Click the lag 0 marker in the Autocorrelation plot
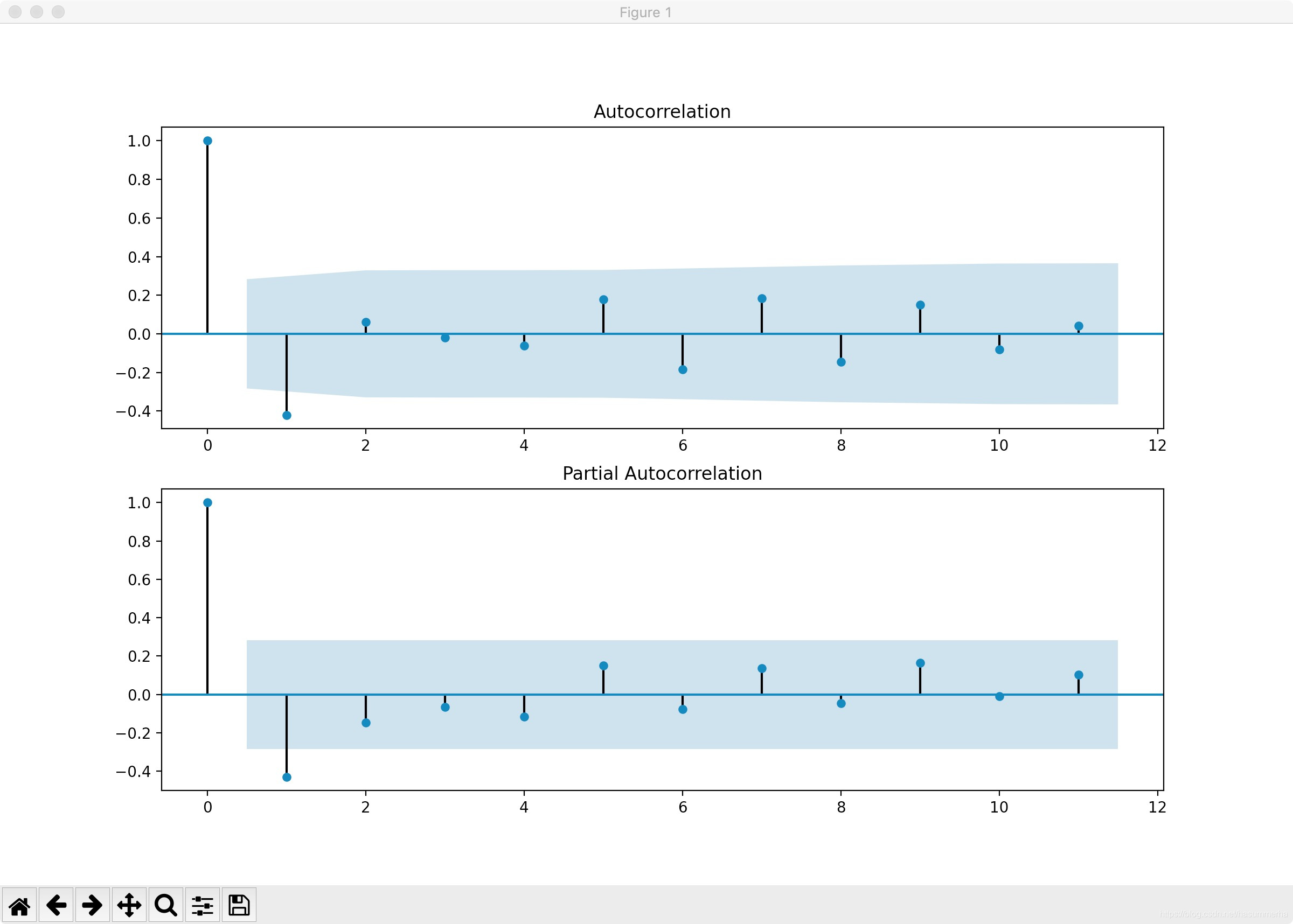Image resolution: width=1293 pixels, height=924 pixels. 208,141
